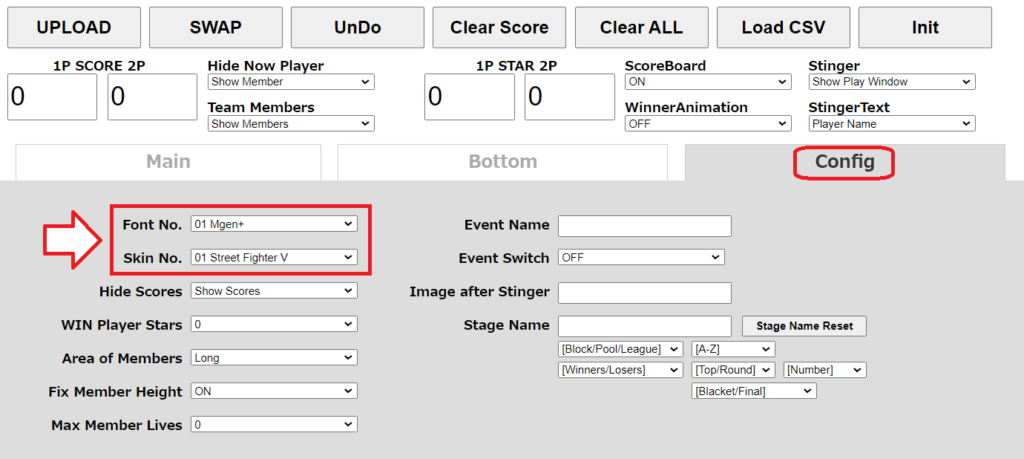This screenshot has width=1024, height=459.
Task: Click the Clear Score button
Action: (x=499, y=27)
